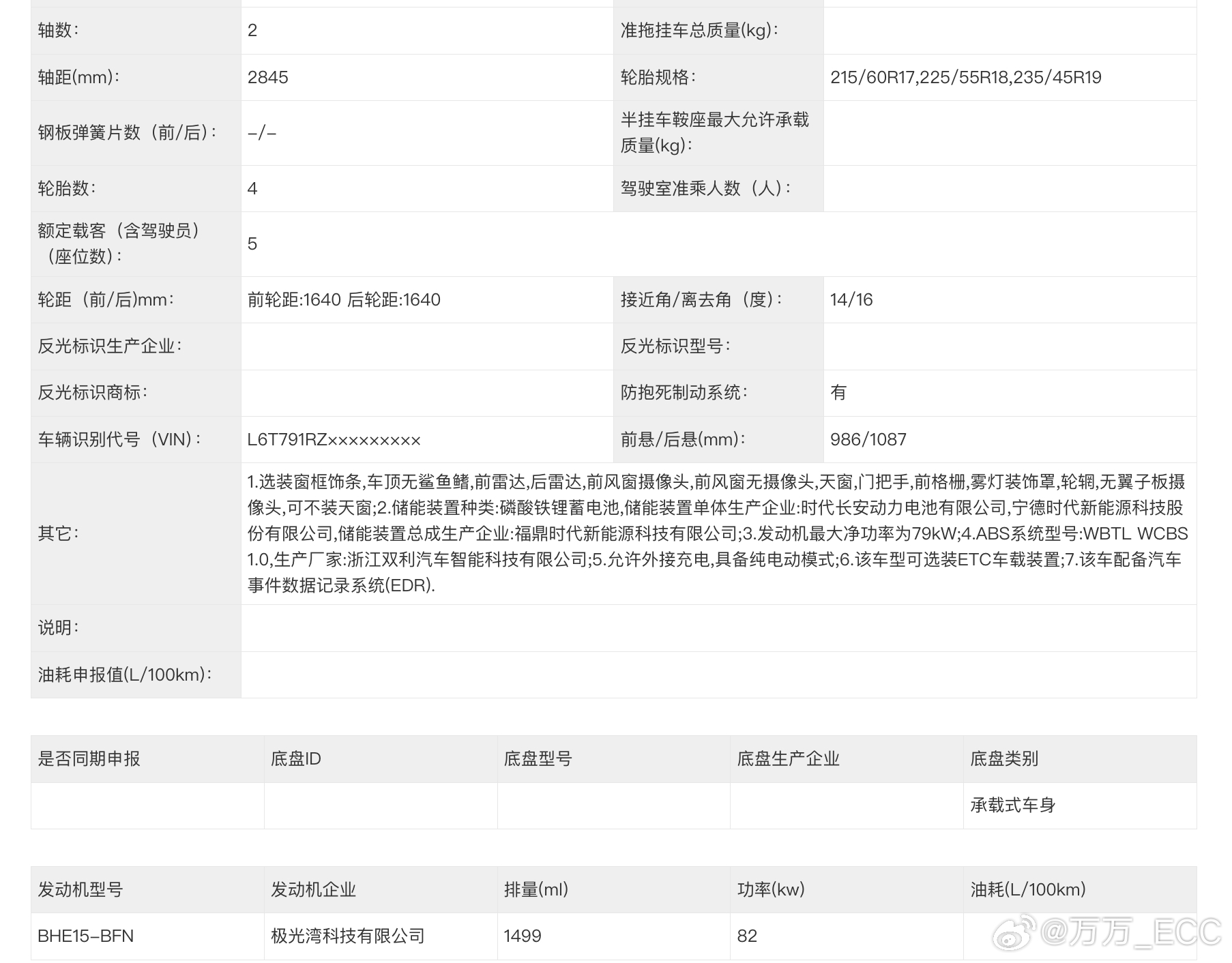Click the 半挂车鞍座最大允许承载质量(kg) label
This screenshot has width=1232, height=963.
coord(714,132)
